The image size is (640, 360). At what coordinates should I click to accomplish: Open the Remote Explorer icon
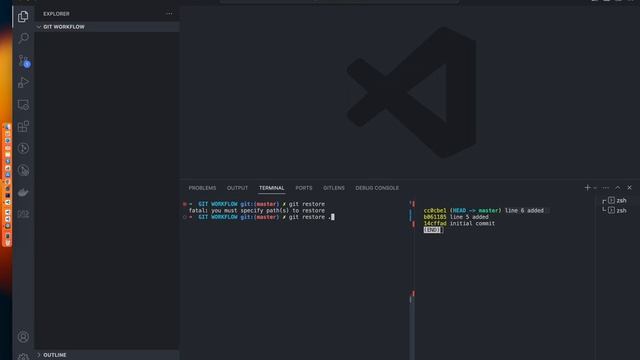coord(23,105)
